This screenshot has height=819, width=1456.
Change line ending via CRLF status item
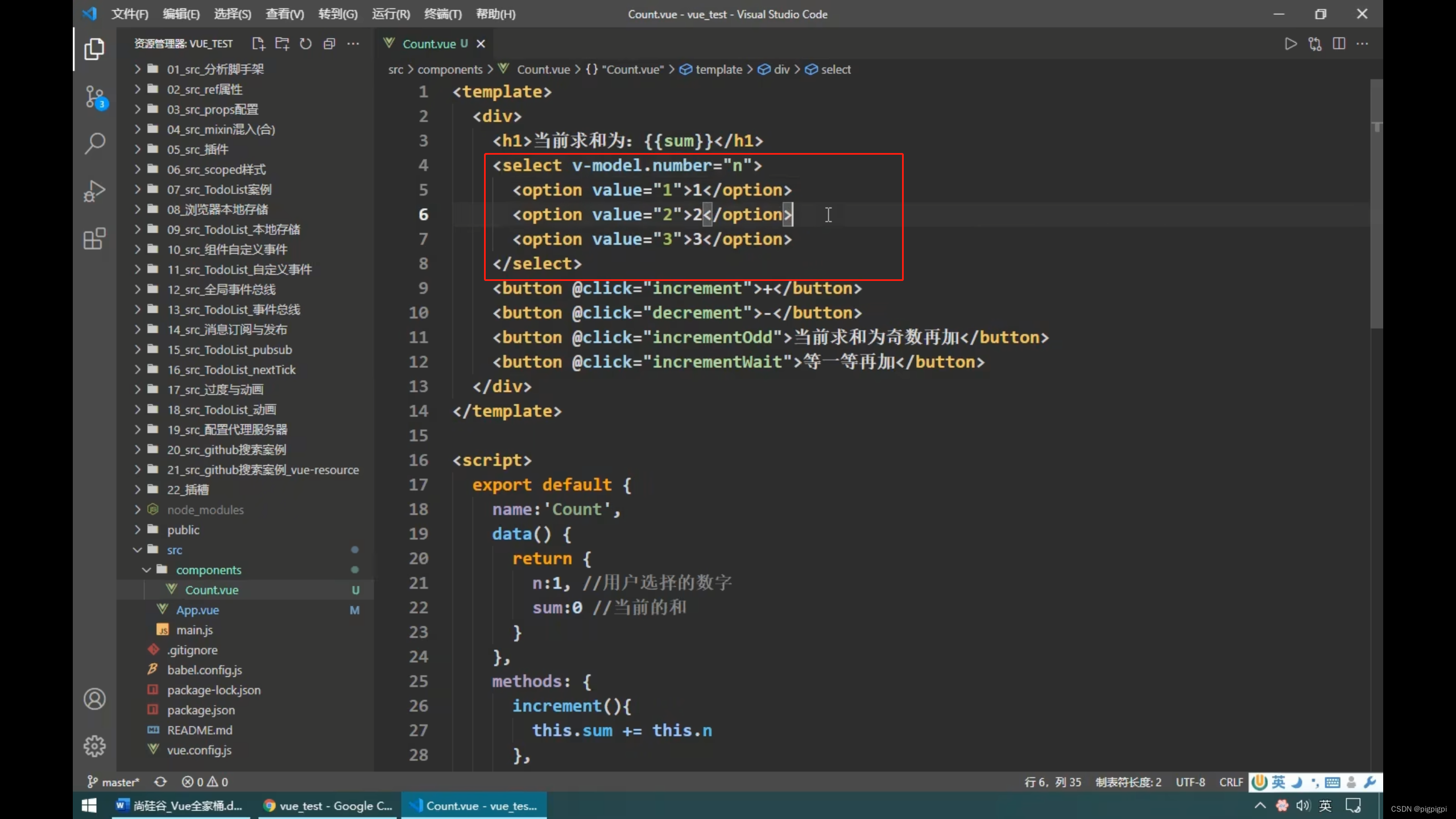coord(1231,782)
